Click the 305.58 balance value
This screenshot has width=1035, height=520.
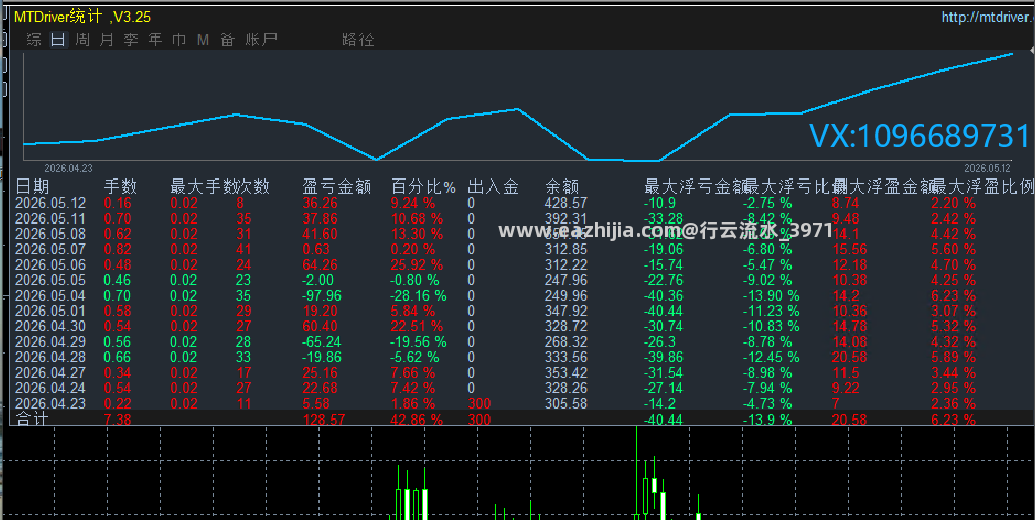point(566,403)
